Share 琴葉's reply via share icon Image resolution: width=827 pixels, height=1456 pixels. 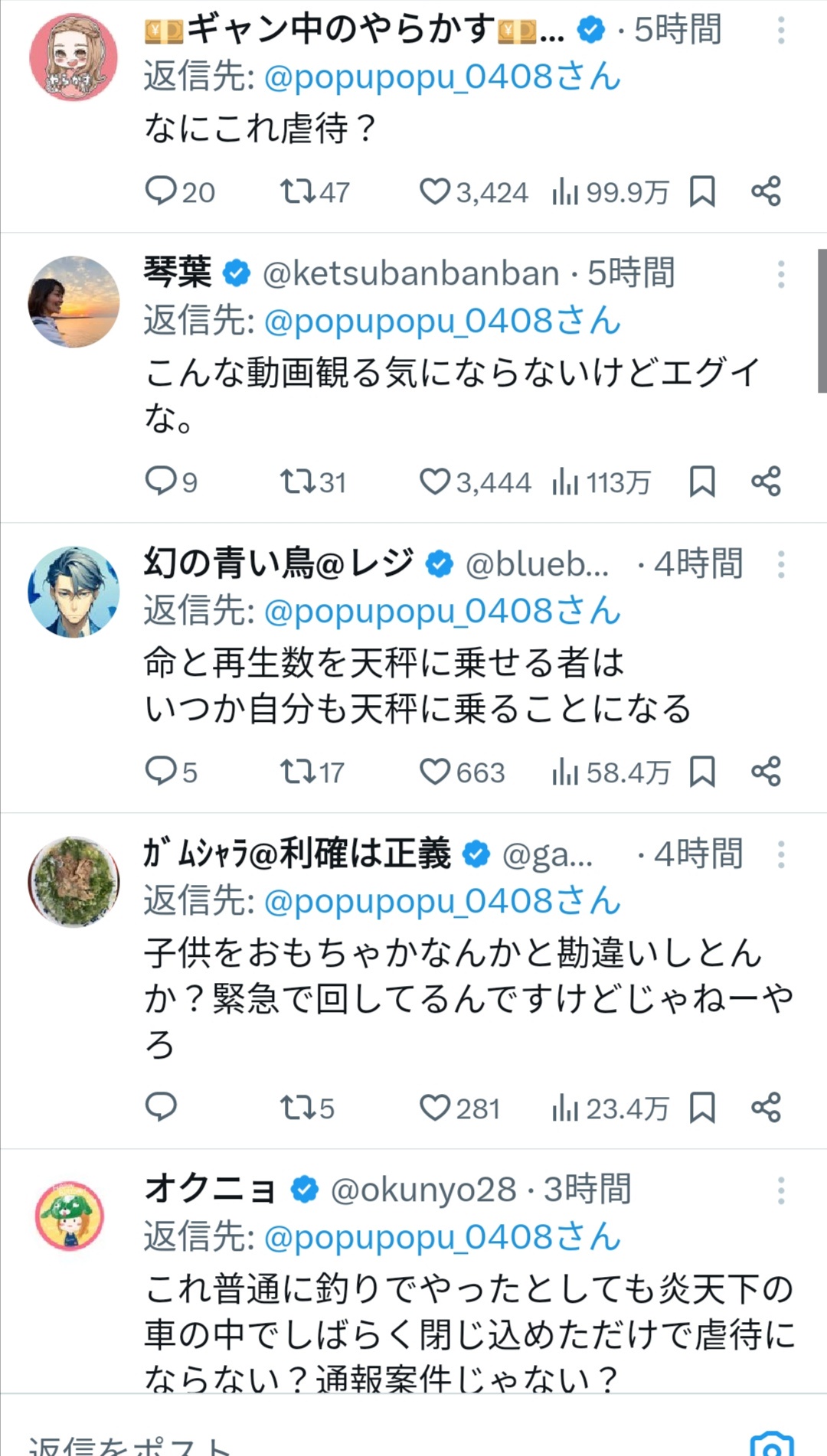click(x=766, y=482)
